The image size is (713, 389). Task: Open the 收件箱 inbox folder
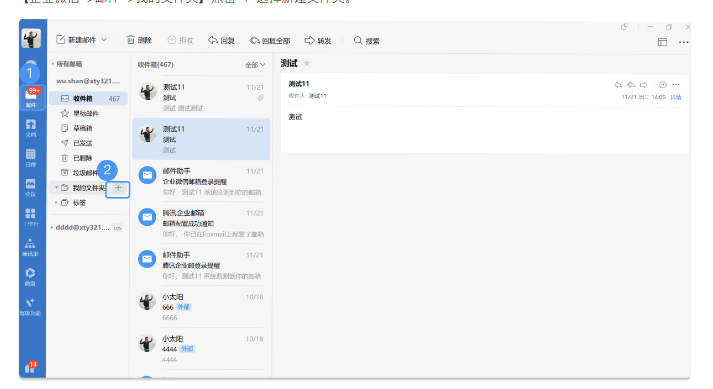click(x=88, y=98)
